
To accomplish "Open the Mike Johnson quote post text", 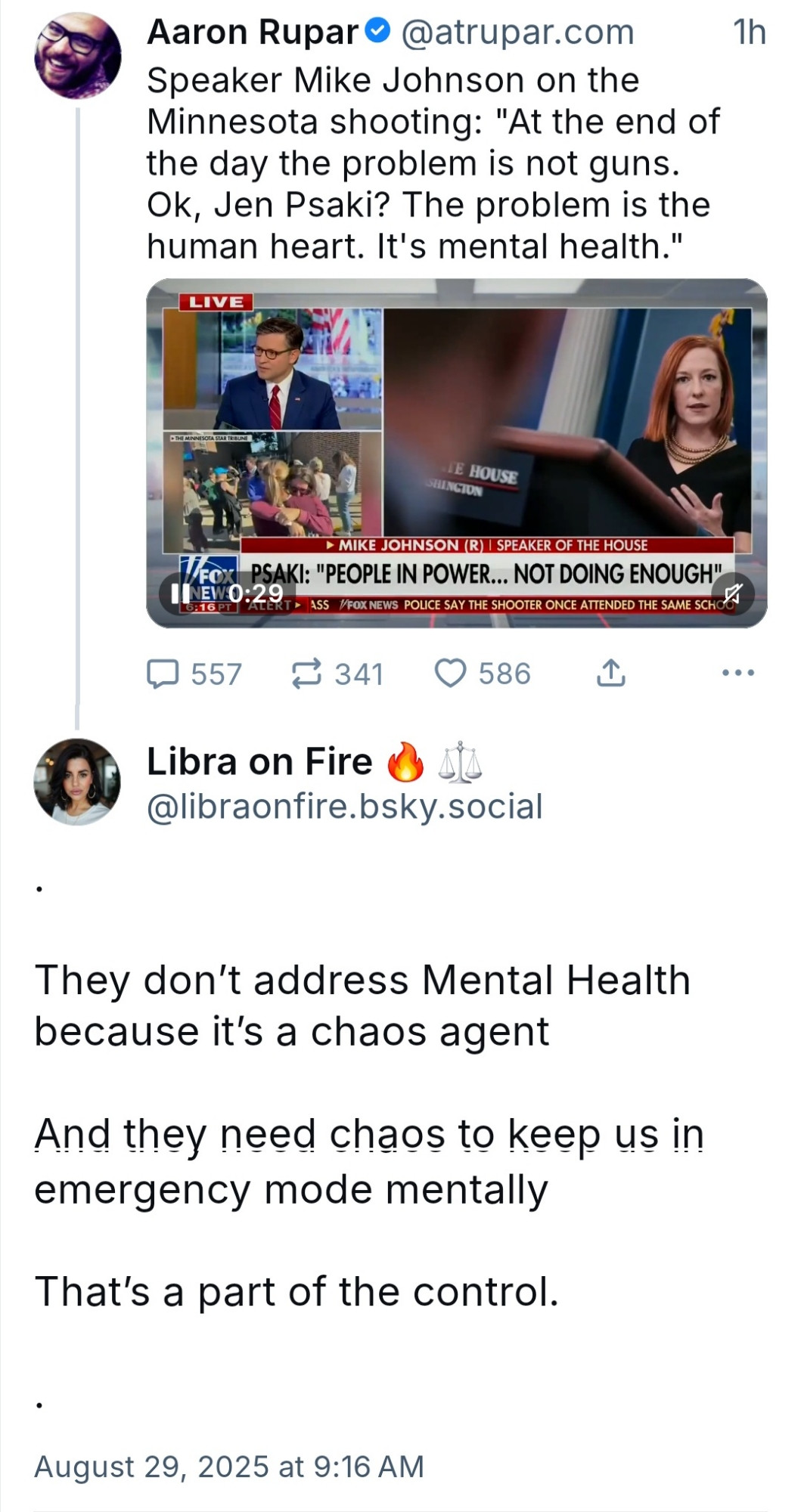I will (x=433, y=163).
